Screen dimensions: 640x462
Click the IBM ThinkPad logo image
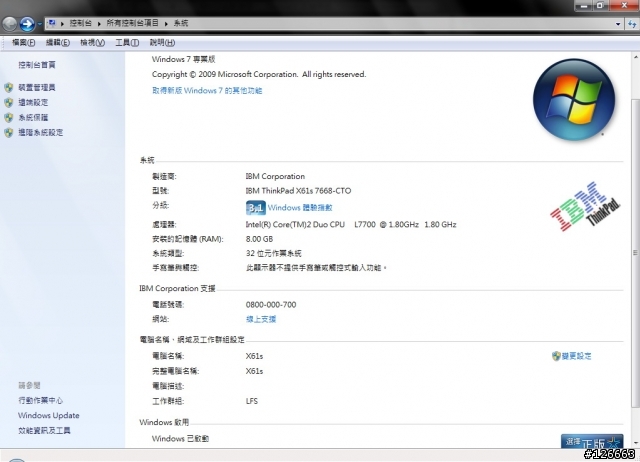coord(585,206)
